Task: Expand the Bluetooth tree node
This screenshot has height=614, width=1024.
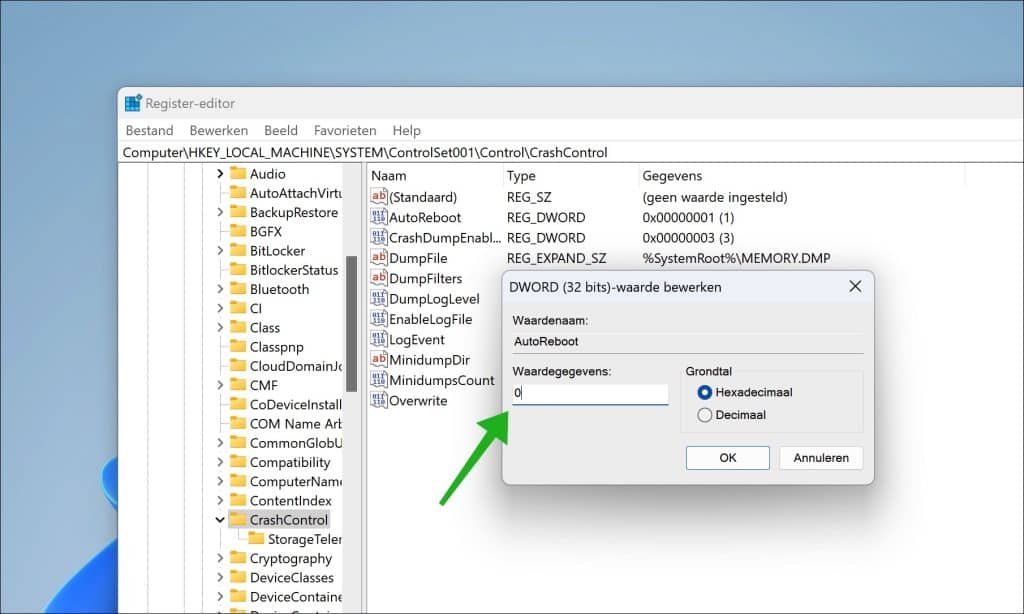Action: pos(220,289)
